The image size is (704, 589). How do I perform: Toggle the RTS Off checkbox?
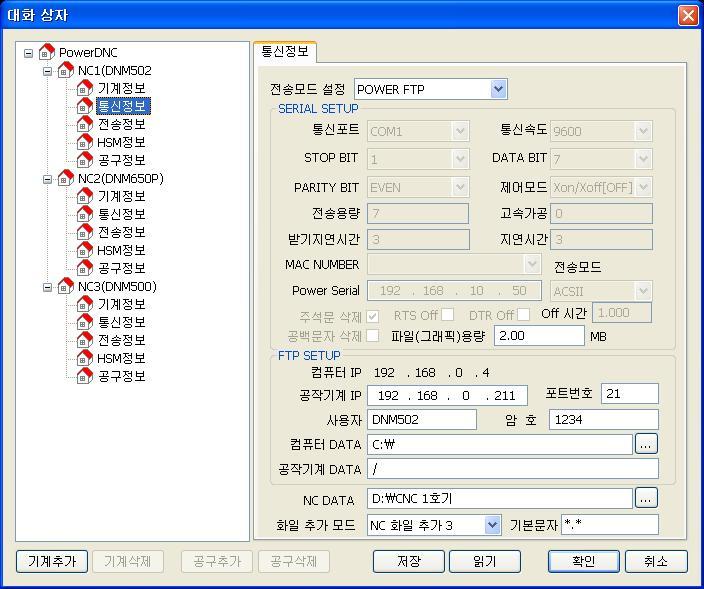[x=447, y=314]
